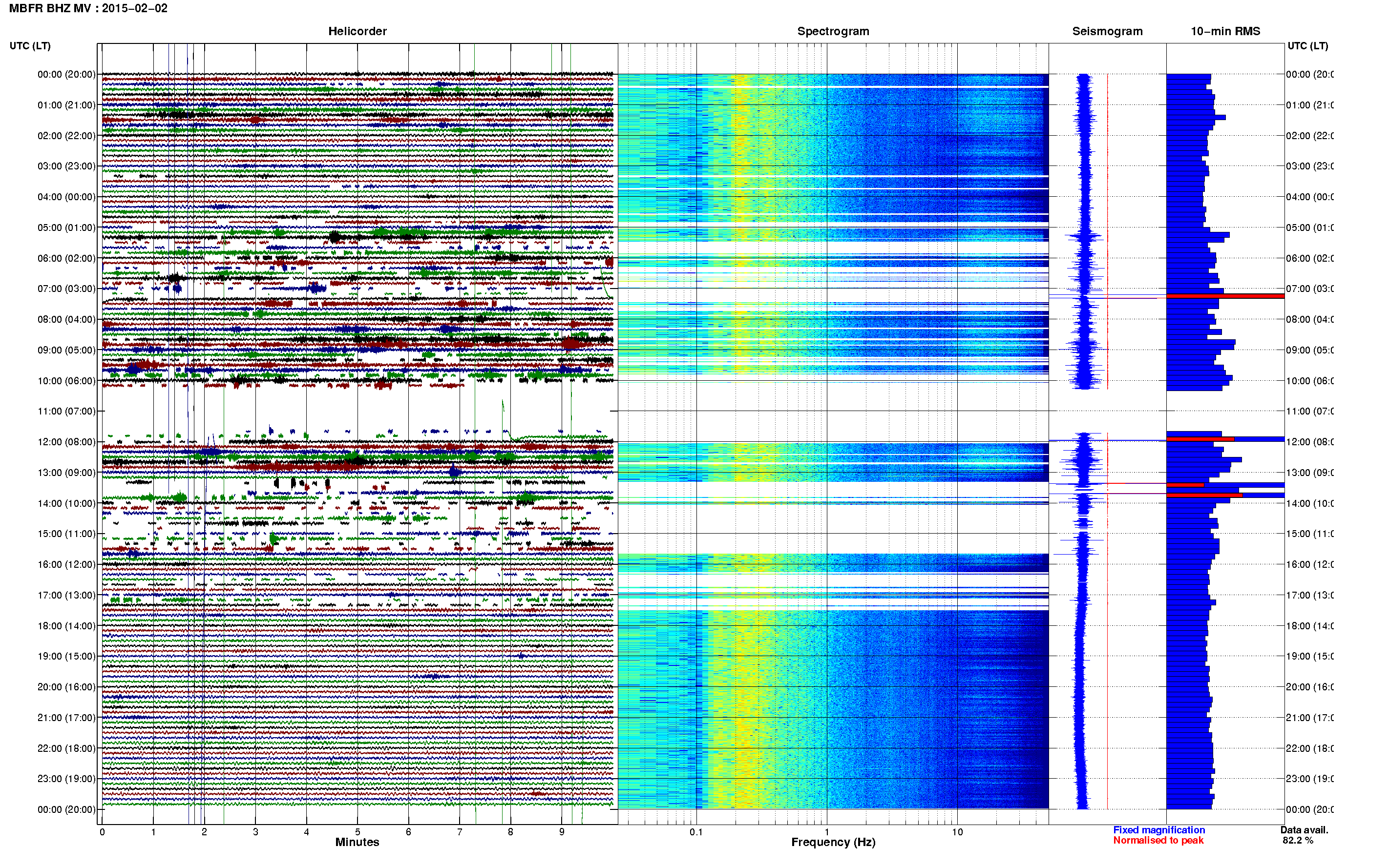Click the "22:00 (18:00)" Helicorder time label
Viewport: 1389px width, 868px height.
pyautogui.click(x=66, y=748)
